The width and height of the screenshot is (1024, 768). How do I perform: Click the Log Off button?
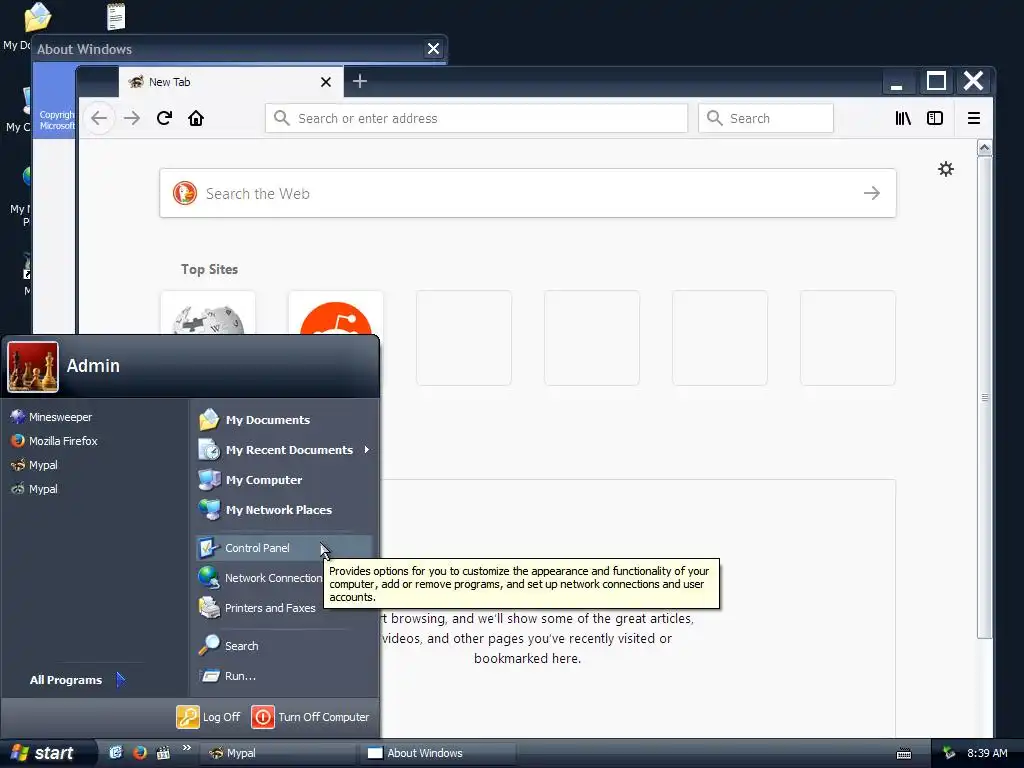click(208, 717)
